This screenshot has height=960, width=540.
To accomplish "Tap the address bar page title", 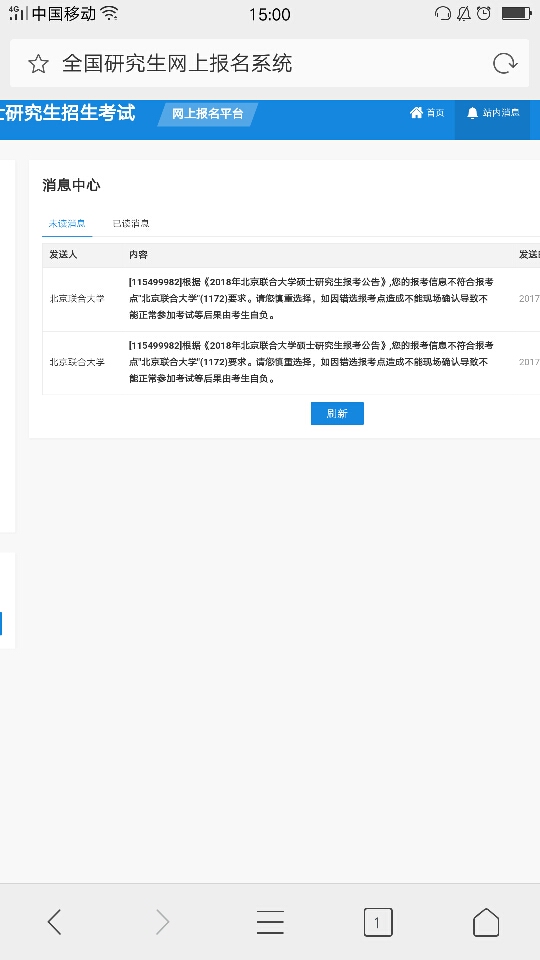I will click(177, 64).
